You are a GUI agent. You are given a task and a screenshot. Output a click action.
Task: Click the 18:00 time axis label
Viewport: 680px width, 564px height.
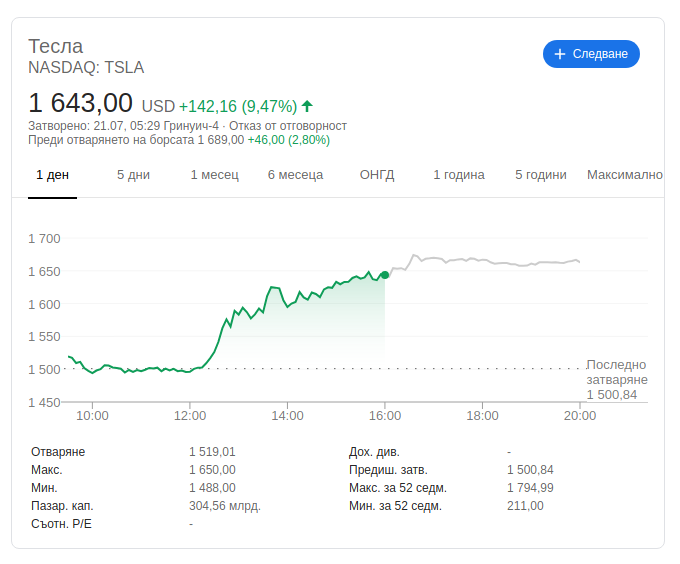(482, 416)
